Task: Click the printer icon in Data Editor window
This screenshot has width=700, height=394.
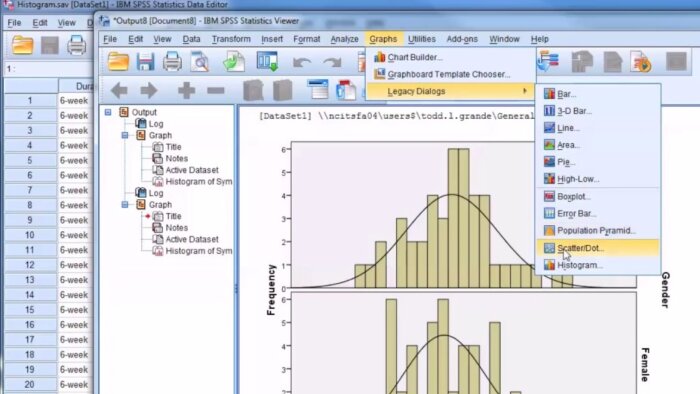Action: [76, 45]
